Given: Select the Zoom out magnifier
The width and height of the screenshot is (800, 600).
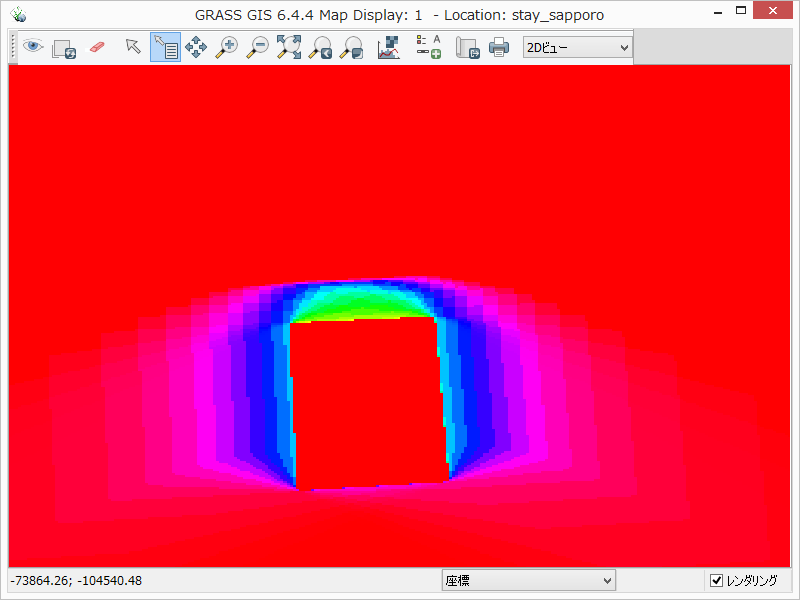Looking at the screenshot, I should point(257,47).
